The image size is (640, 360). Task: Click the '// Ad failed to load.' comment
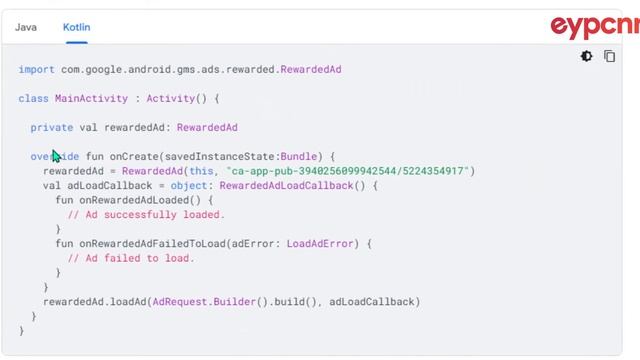pyautogui.click(x=131, y=258)
